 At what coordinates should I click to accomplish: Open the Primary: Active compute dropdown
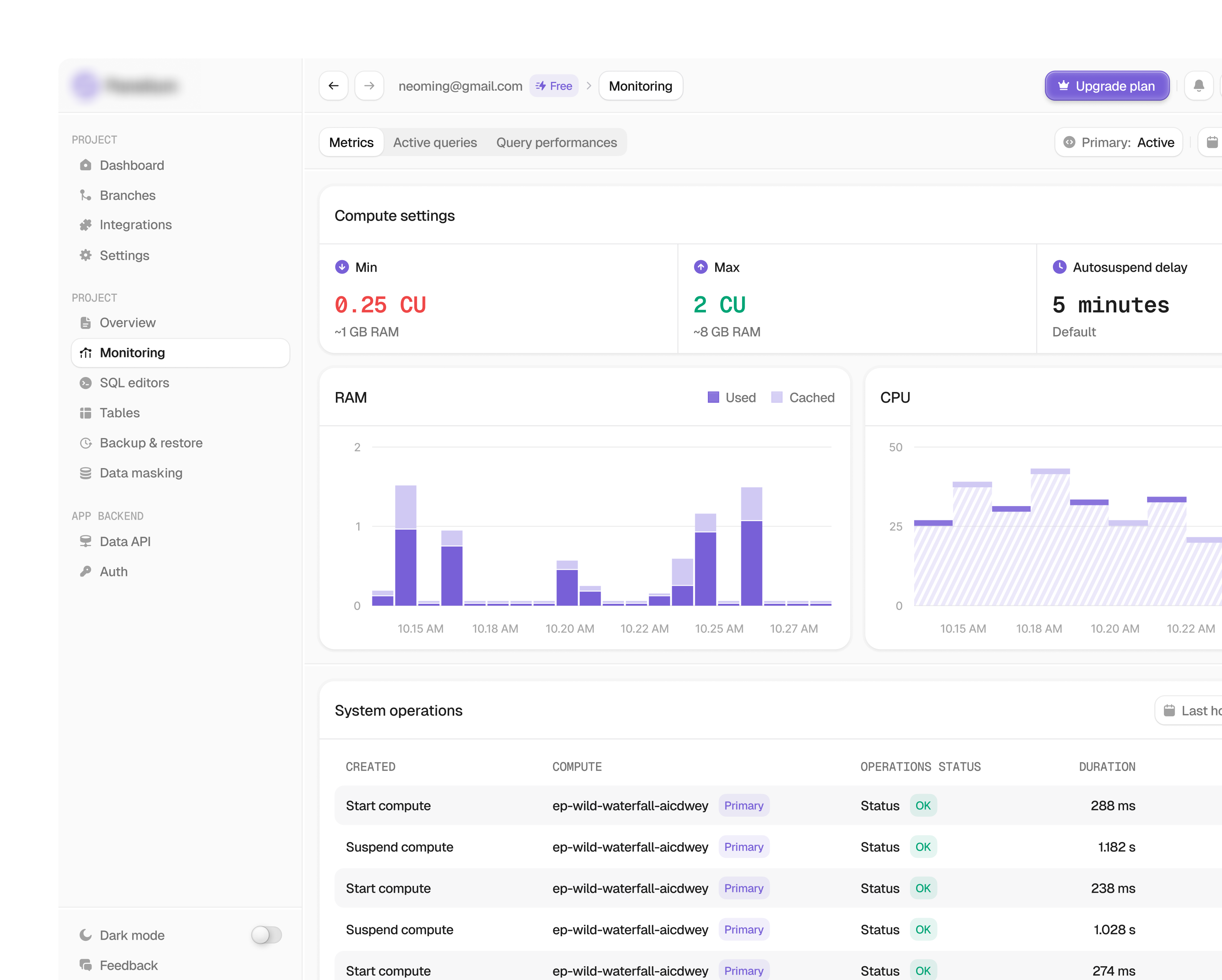(x=1118, y=142)
